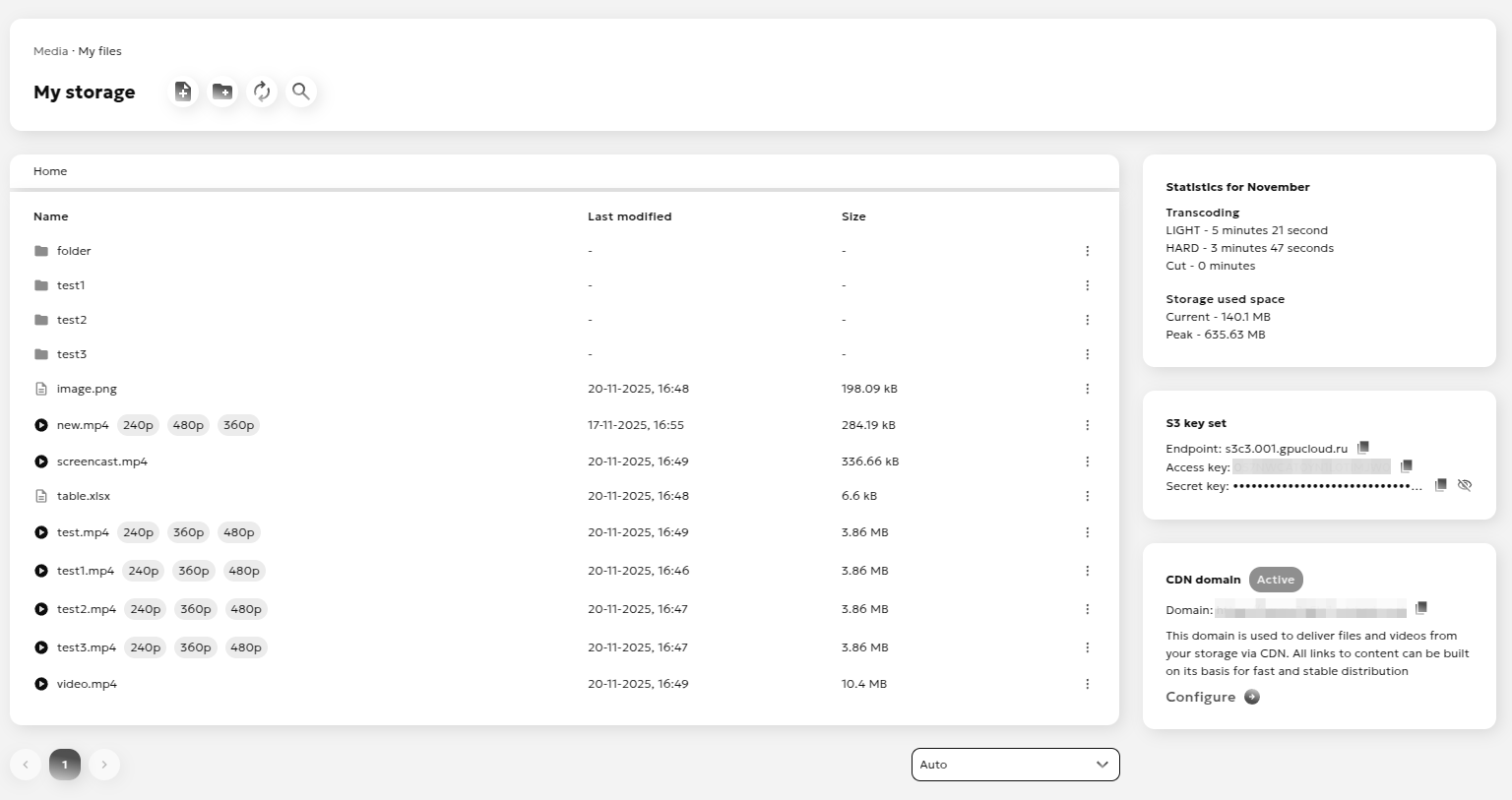This screenshot has width=1512, height=800.
Task: Click the create new folder icon
Action: coord(222,92)
